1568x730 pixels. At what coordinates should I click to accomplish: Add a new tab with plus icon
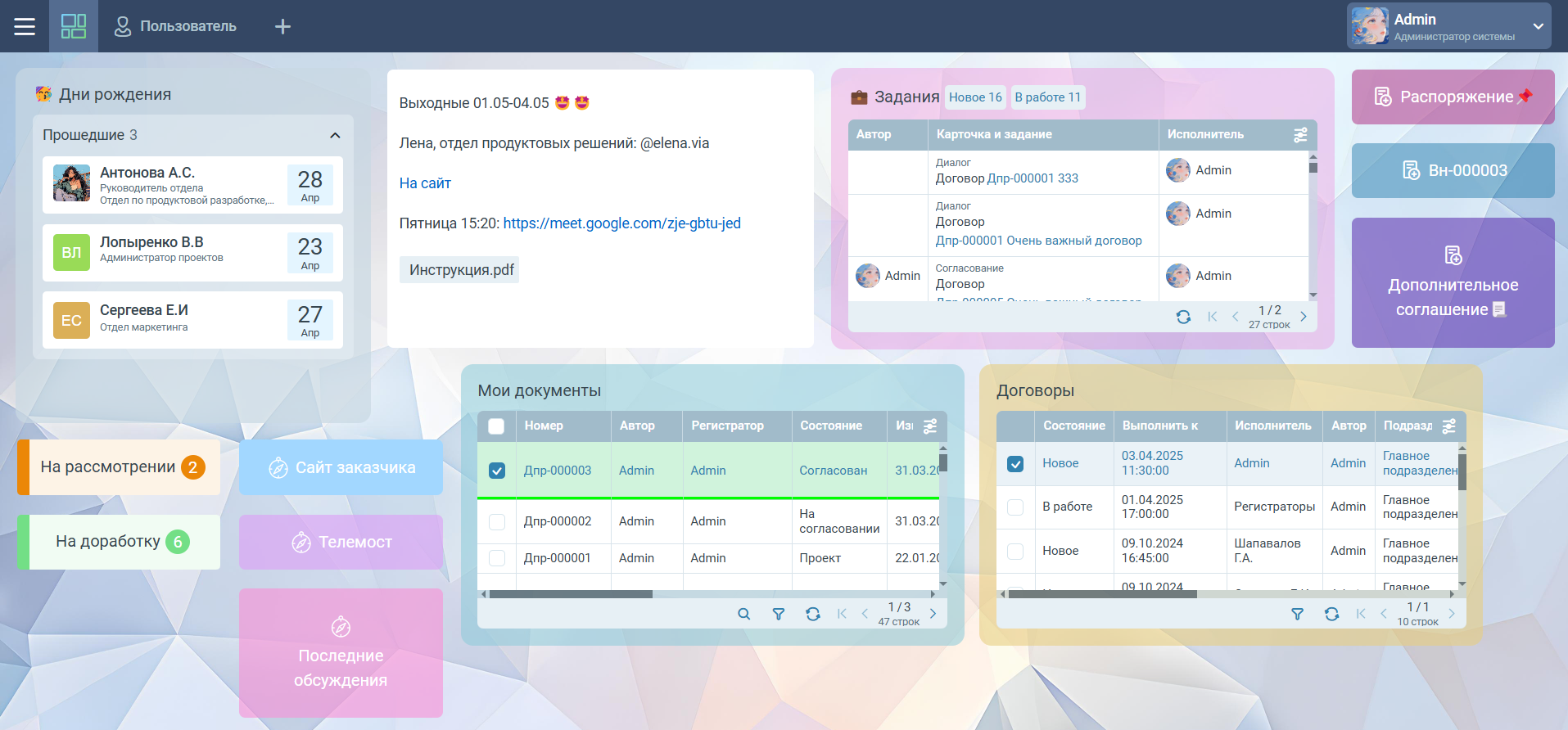pyautogui.click(x=282, y=26)
